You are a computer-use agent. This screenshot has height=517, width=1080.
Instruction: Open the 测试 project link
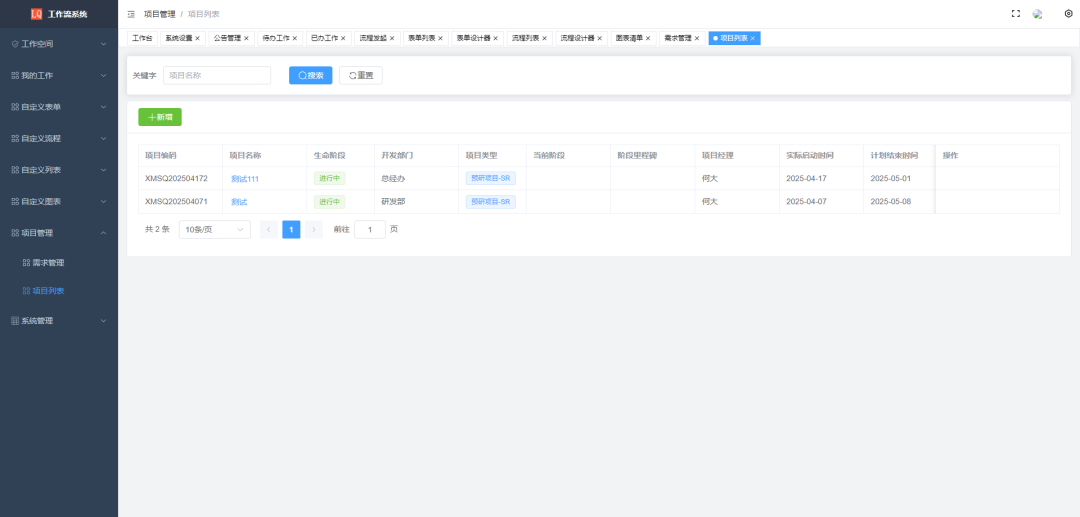coord(239,202)
